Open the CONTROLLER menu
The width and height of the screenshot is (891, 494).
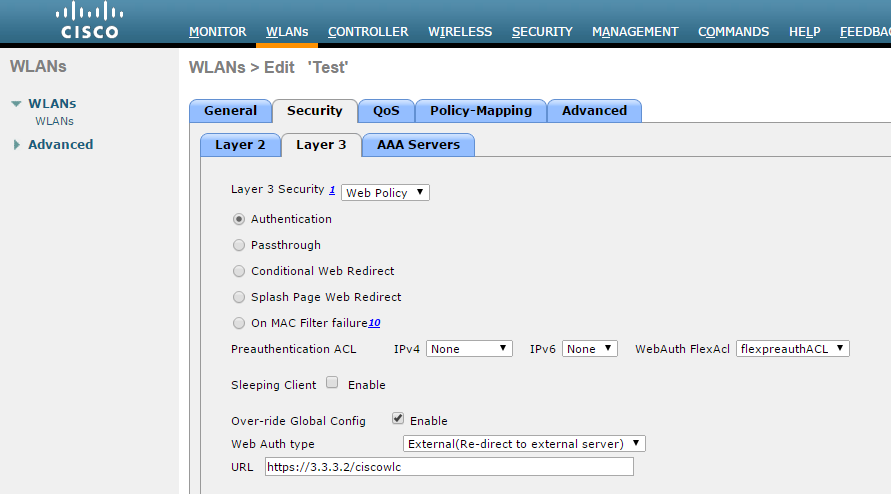(368, 32)
